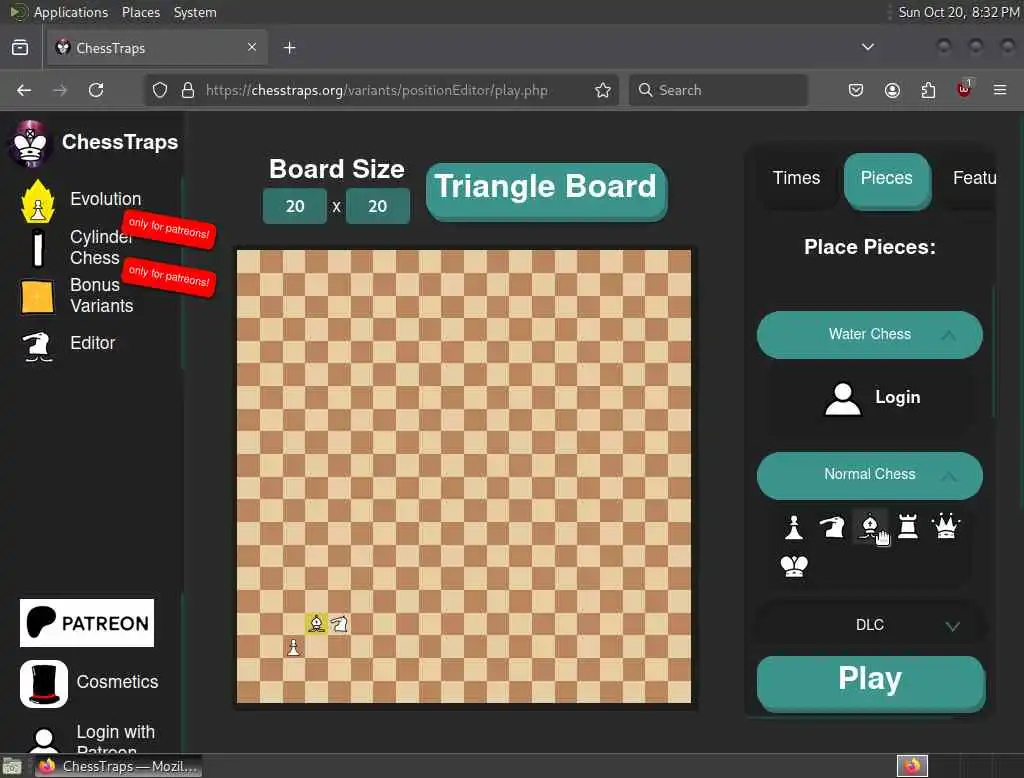1024x778 pixels.
Task: Reload the page in Firefox
Action: coord(96,90)
